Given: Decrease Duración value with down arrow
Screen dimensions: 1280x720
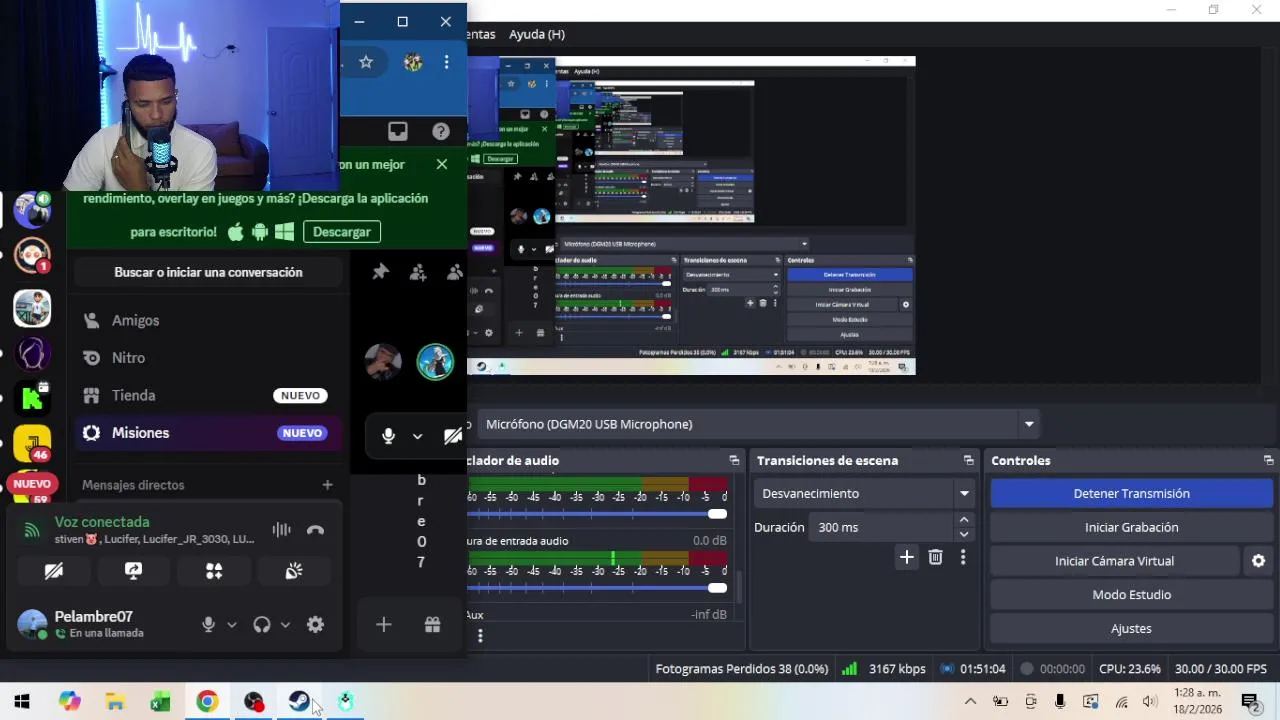Looking at the screenshot, I should coord(964,534).
